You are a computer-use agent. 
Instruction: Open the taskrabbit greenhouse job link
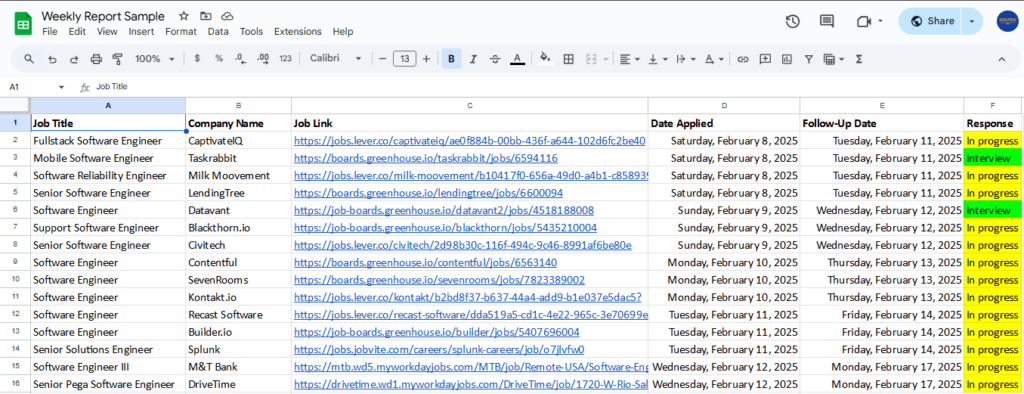tap(426, 158)
